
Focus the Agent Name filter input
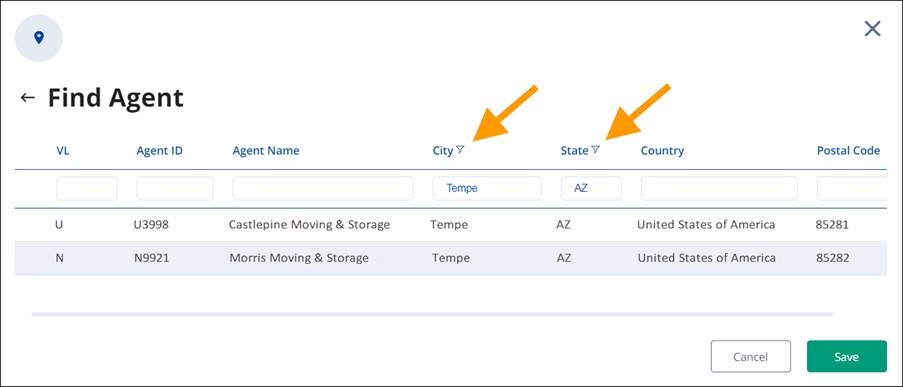point(322,188)
